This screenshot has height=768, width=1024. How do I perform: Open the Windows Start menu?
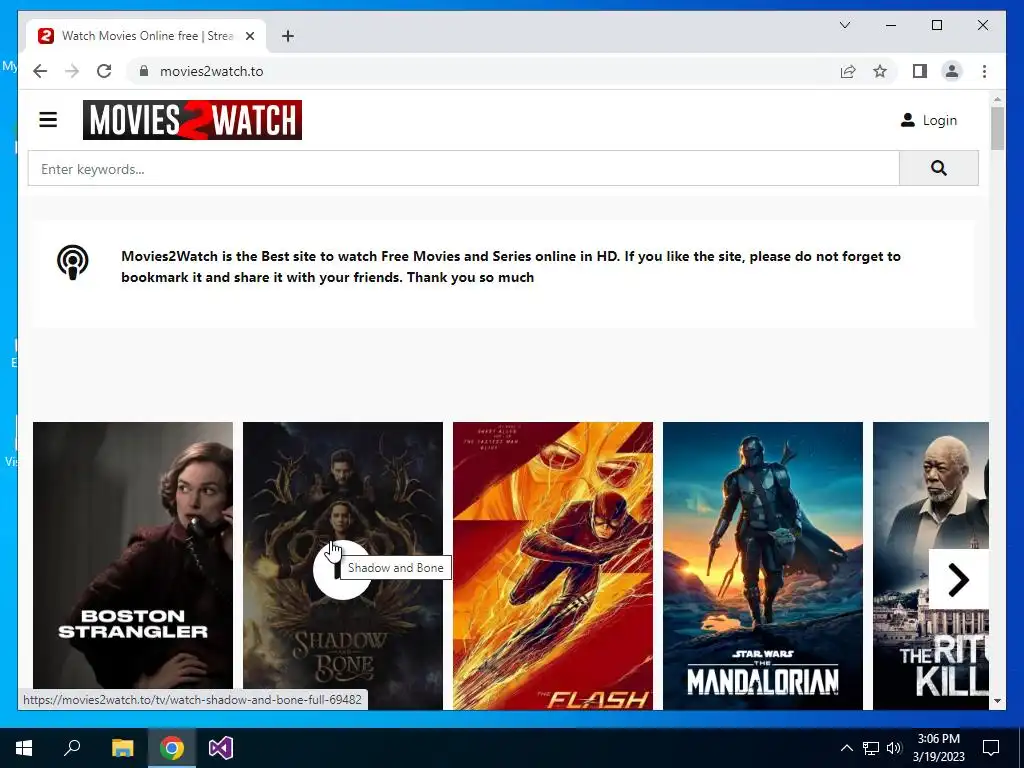coord(24,748)
